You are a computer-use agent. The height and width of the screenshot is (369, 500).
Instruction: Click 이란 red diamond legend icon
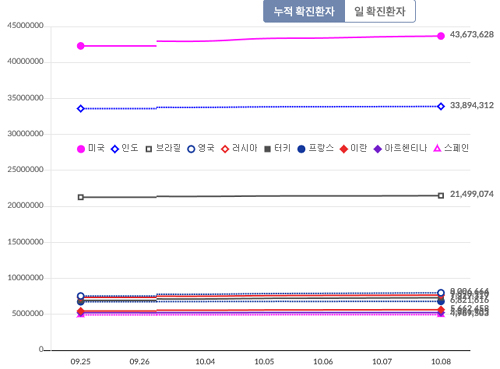tap(344, 149)
